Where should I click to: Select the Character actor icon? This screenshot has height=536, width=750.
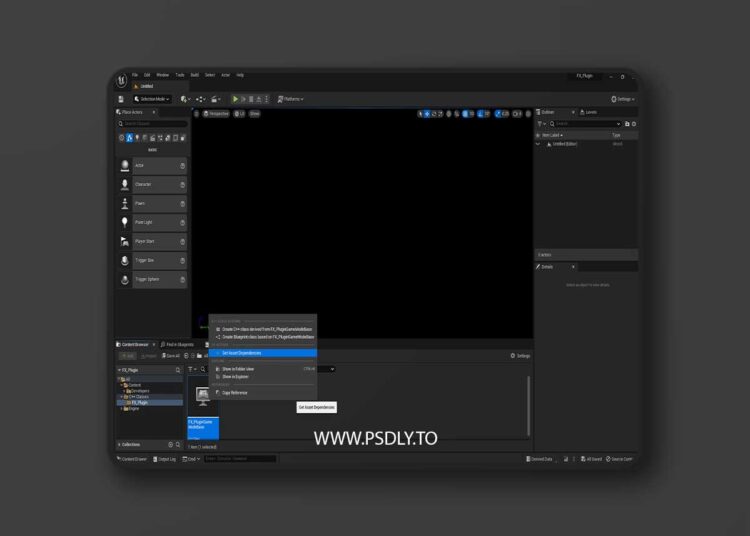(x=125, y=184)
